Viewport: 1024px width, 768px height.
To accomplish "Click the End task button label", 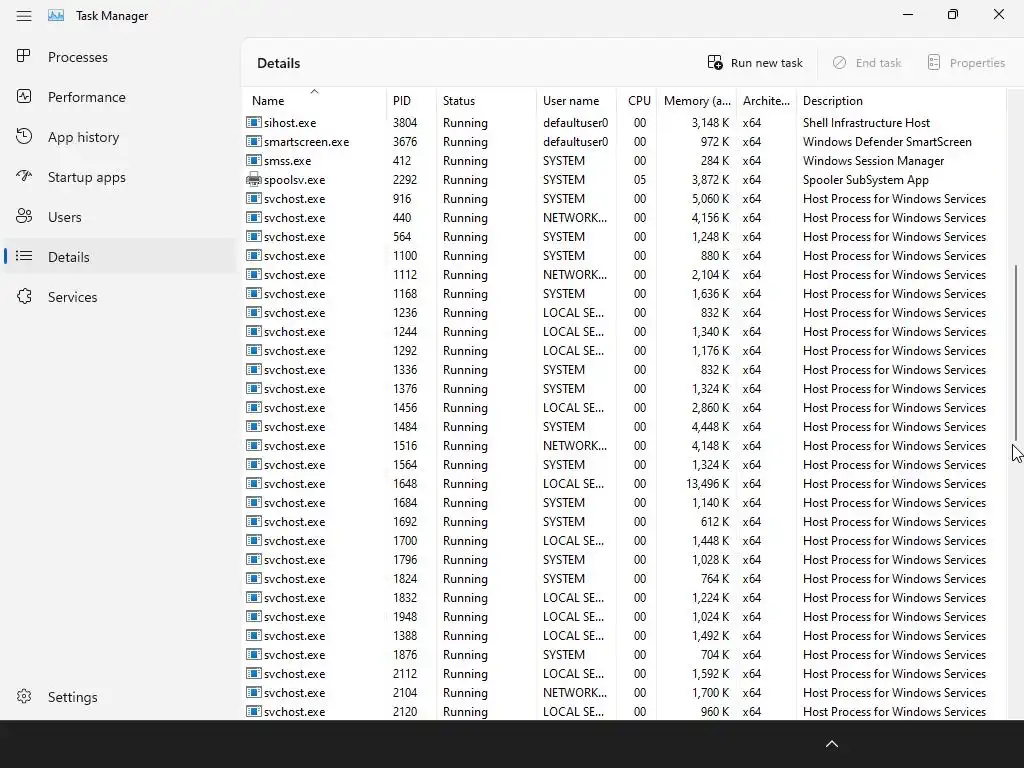I will click(x=878, y=63).
